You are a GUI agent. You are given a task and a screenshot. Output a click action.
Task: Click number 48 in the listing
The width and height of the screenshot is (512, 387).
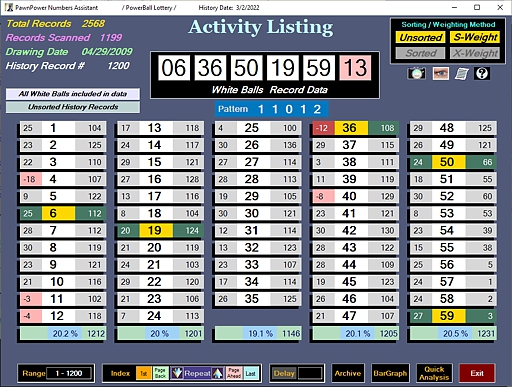pyautogui.click(x=449, y=128)
